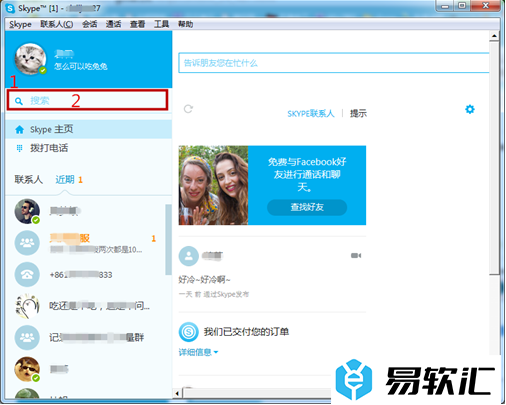506x405 pixels.
Task: Open 拨打电话 dial pad
Action: click(89, 148)
